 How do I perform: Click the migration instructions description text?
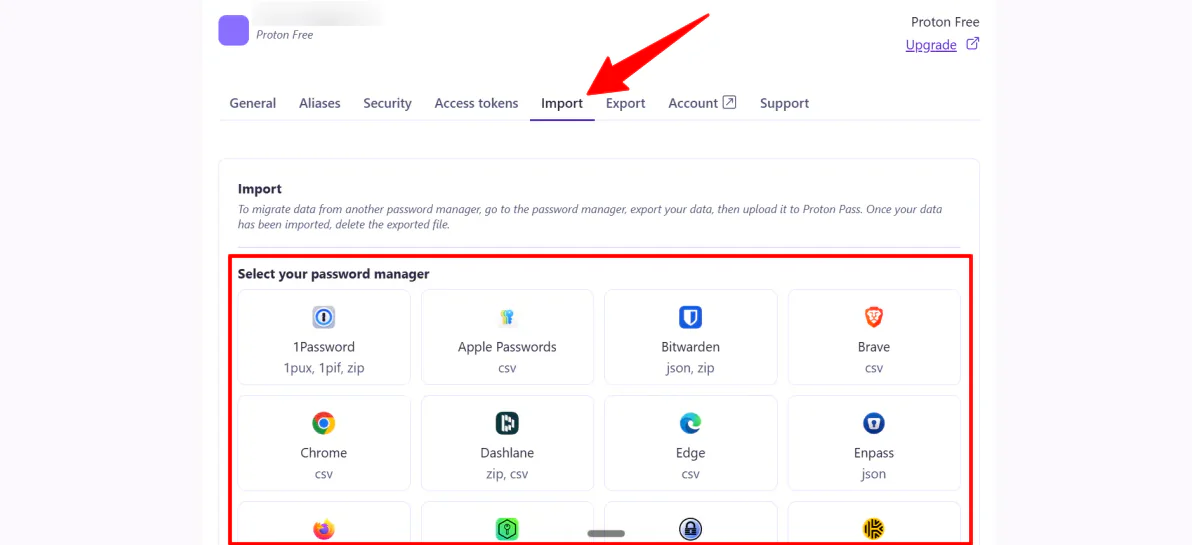(590, 217)
